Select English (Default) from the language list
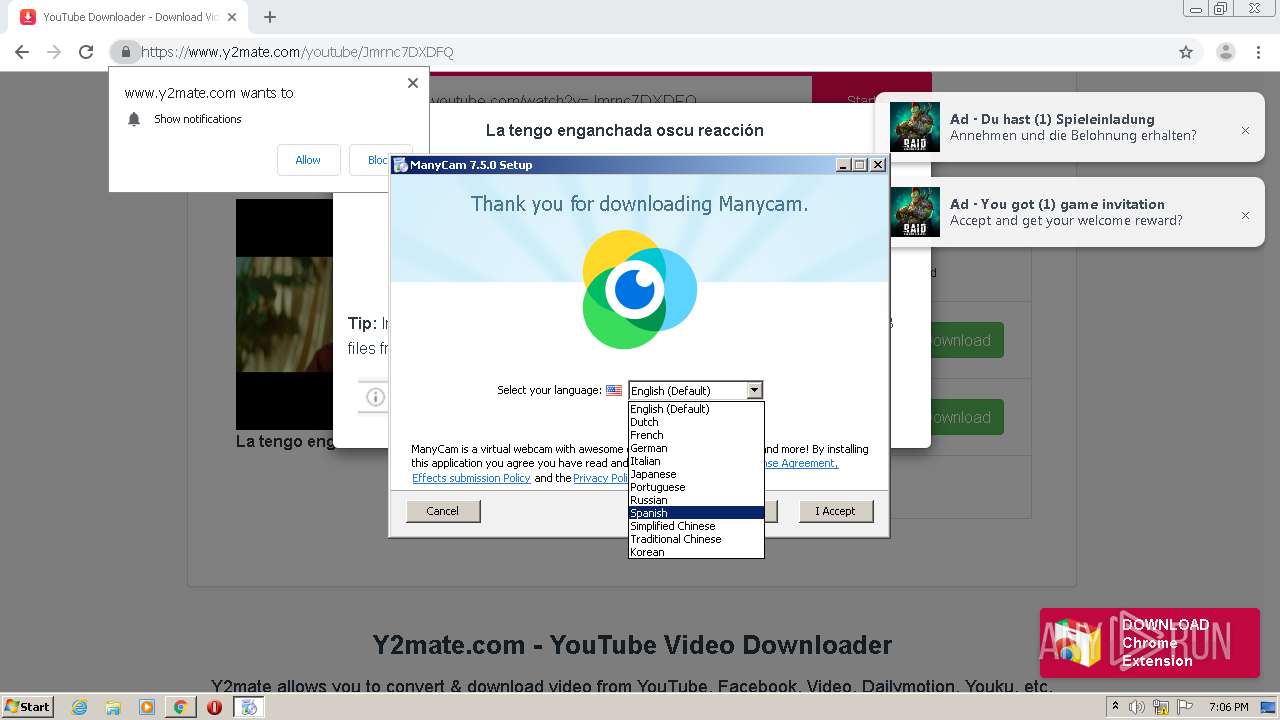Viewport: 1280px width, 720px height. tap(696, 409)
